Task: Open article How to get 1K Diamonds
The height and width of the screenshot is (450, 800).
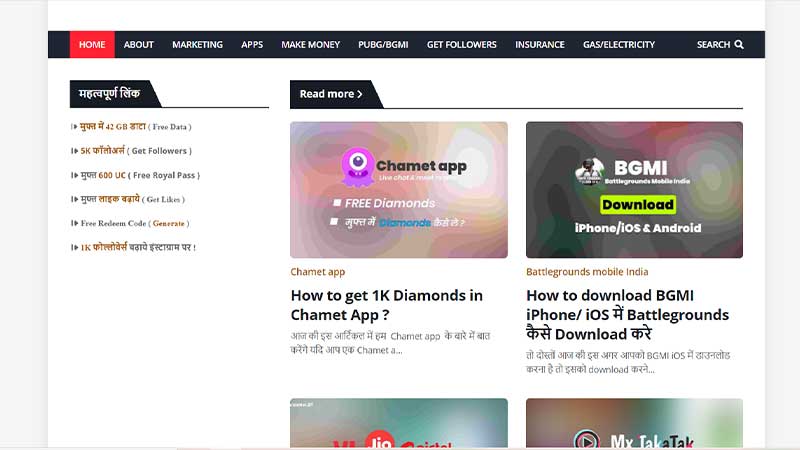Action: coord(387,305)
